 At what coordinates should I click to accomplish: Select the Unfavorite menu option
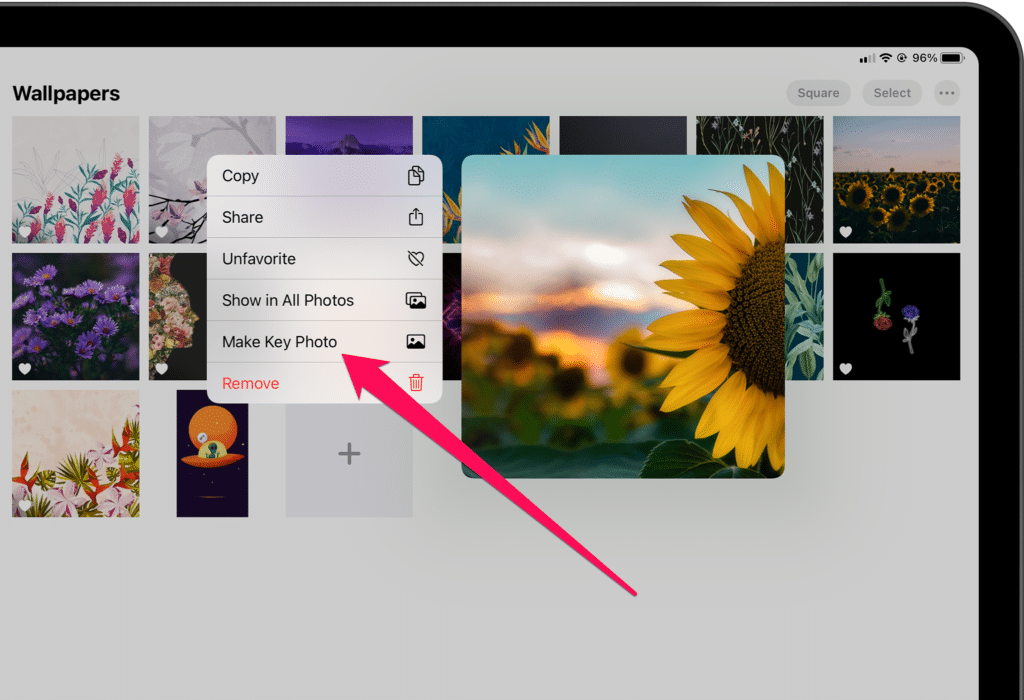(259, 259)
